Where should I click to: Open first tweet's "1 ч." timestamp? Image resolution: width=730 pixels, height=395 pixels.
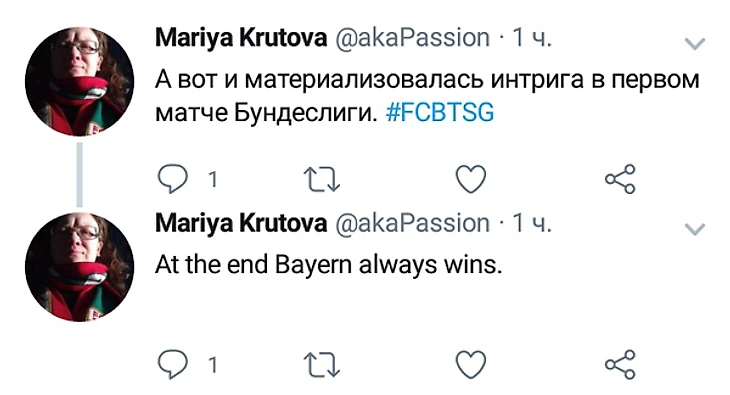pos(532,38)
